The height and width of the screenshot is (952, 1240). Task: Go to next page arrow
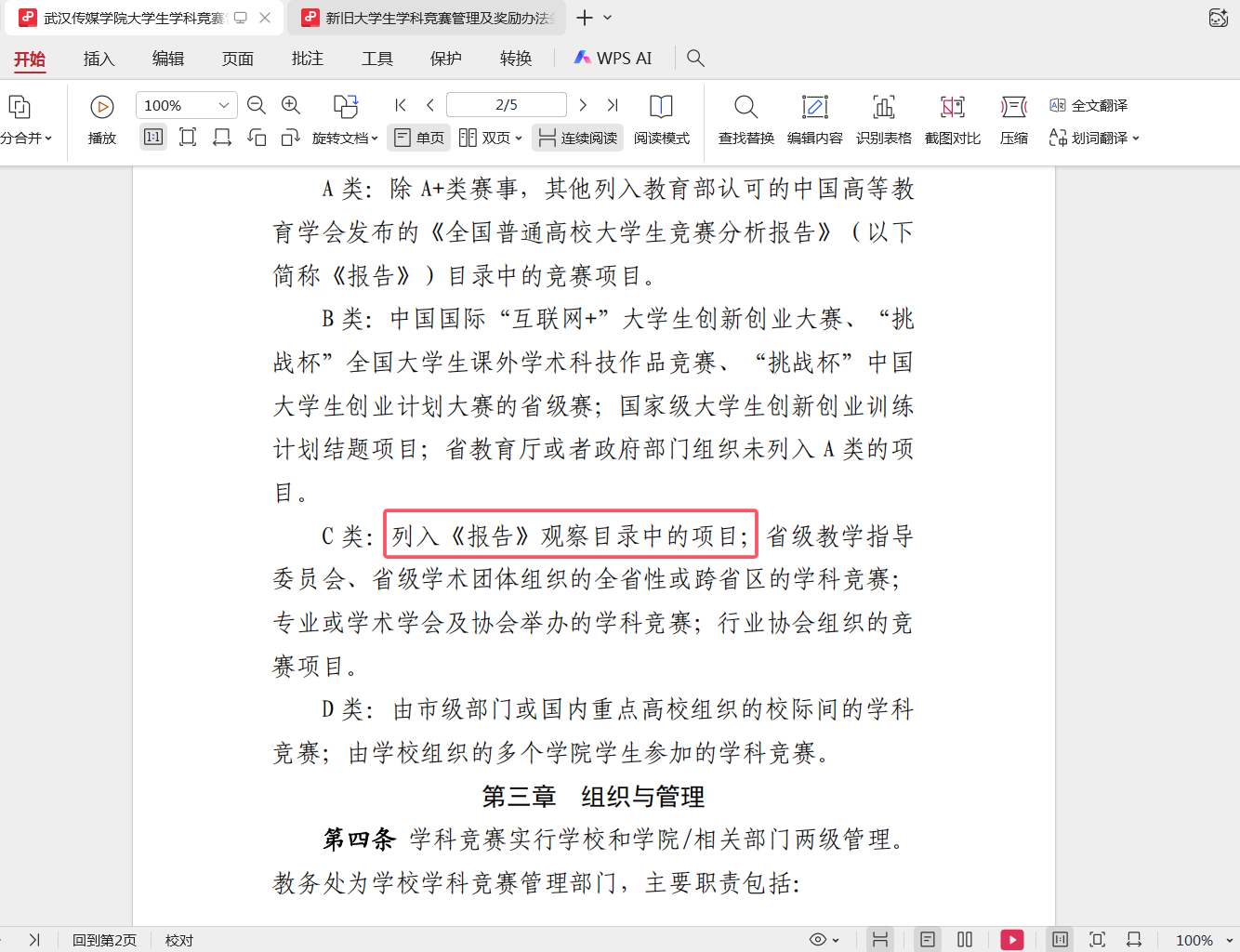pos(583,105)
